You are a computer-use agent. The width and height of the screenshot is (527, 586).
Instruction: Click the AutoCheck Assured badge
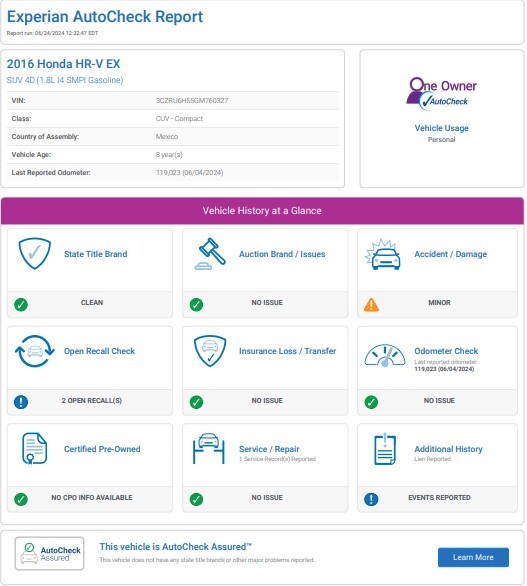click(x=49, y=553)
